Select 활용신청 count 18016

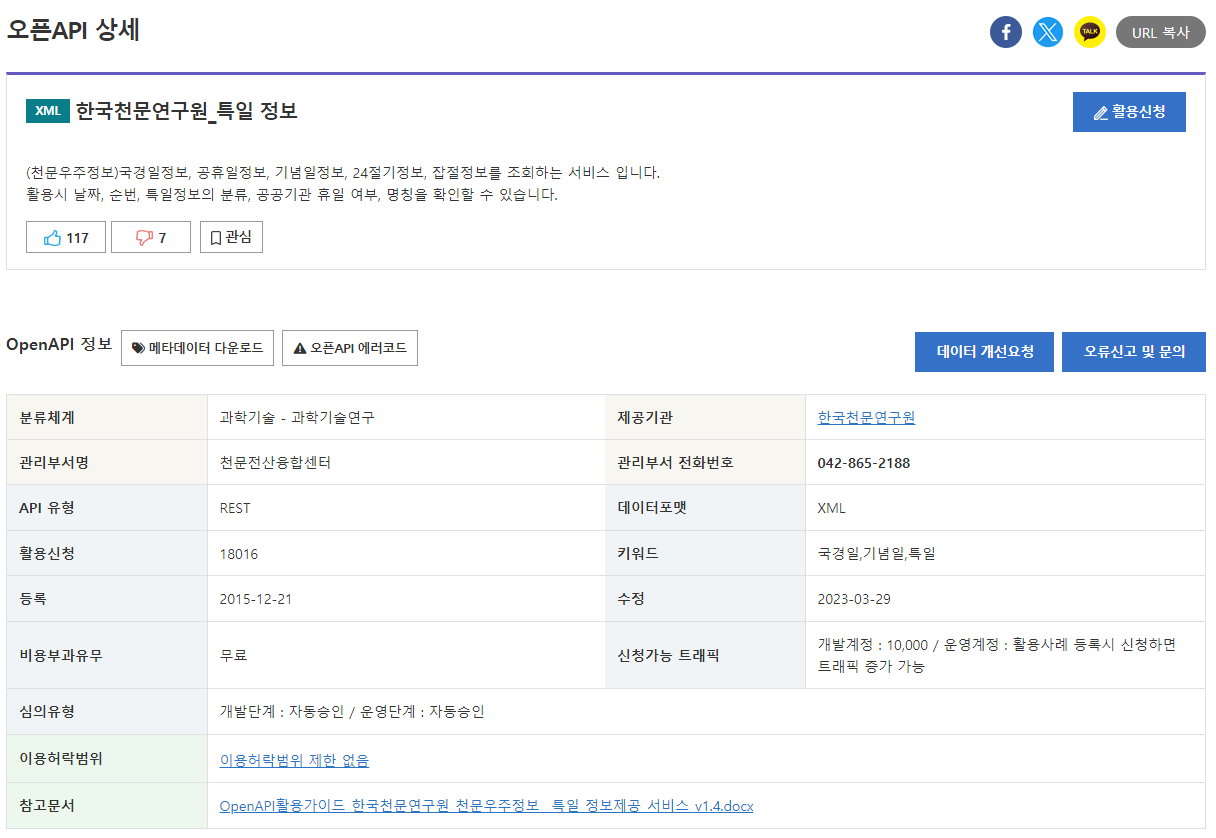239,554
